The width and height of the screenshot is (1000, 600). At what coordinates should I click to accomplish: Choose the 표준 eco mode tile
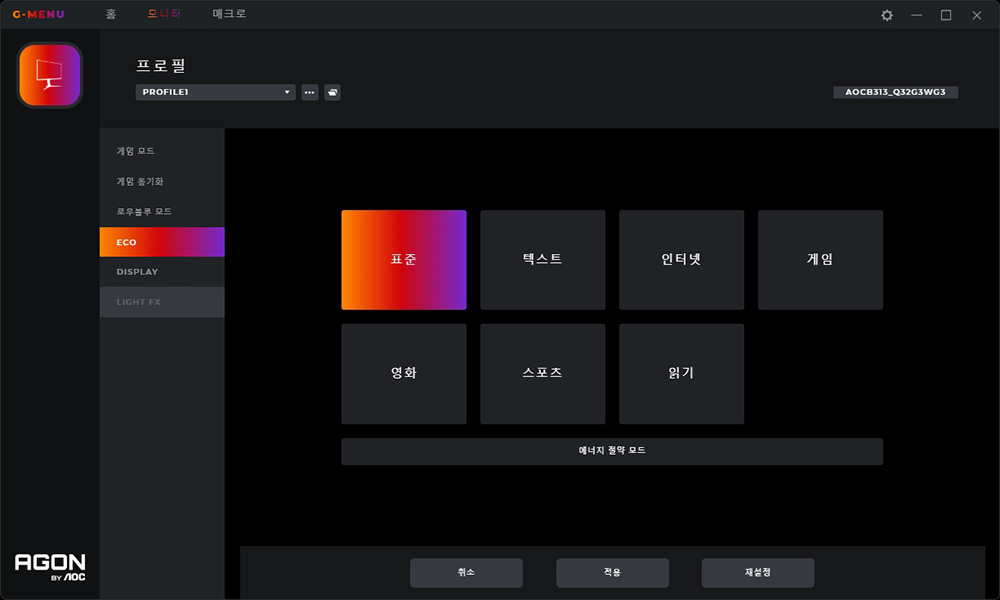click(404, 260)
